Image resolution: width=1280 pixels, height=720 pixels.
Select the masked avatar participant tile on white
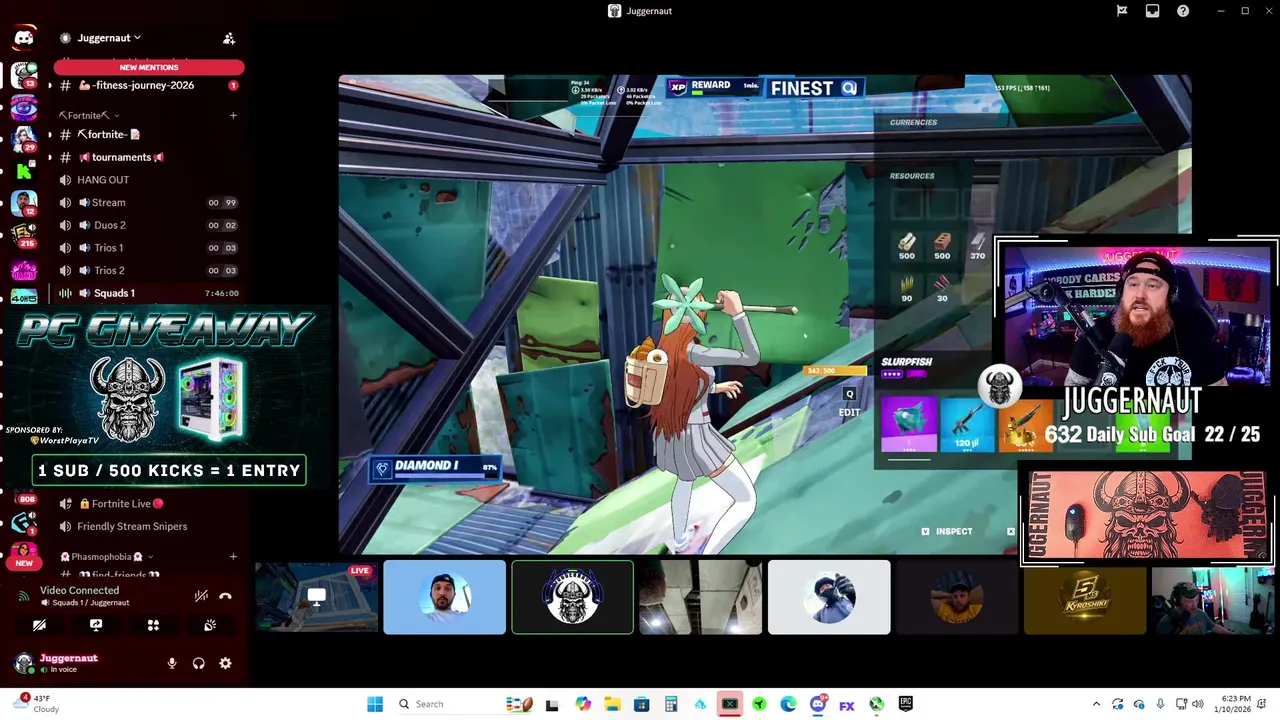[829, 597]
